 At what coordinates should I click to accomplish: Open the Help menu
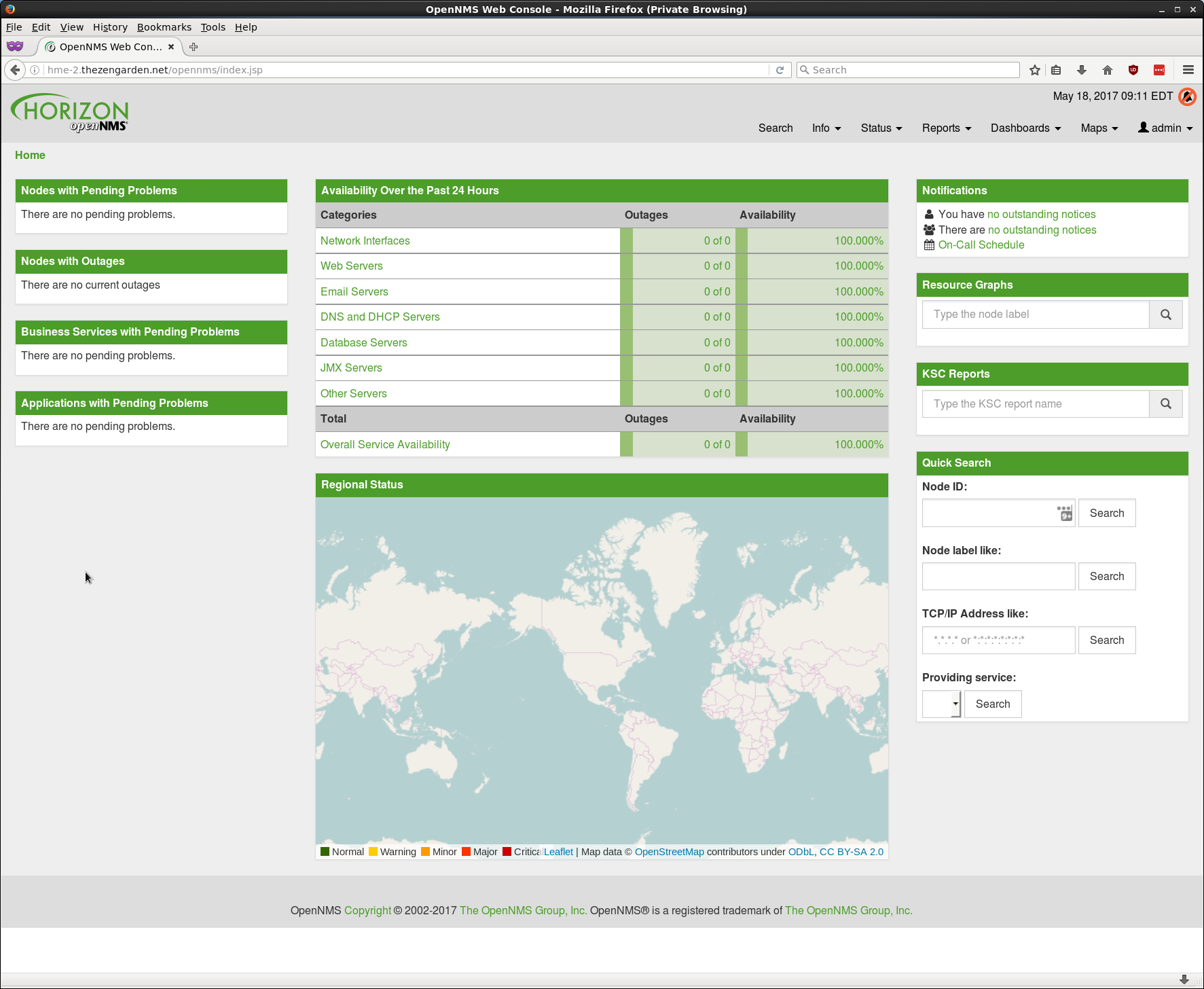coord(246,27)
